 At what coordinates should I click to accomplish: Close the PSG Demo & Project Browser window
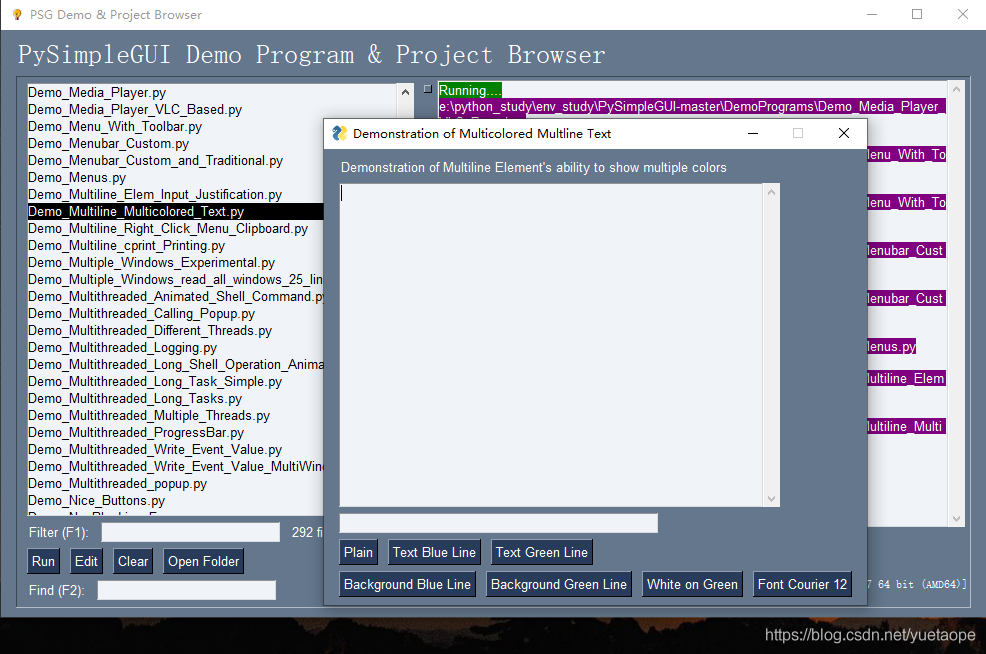(x=963, y=14)
